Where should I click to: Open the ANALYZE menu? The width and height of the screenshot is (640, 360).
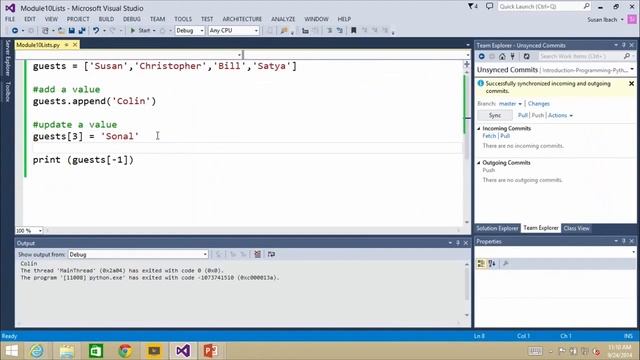click(x=283, y=19)
